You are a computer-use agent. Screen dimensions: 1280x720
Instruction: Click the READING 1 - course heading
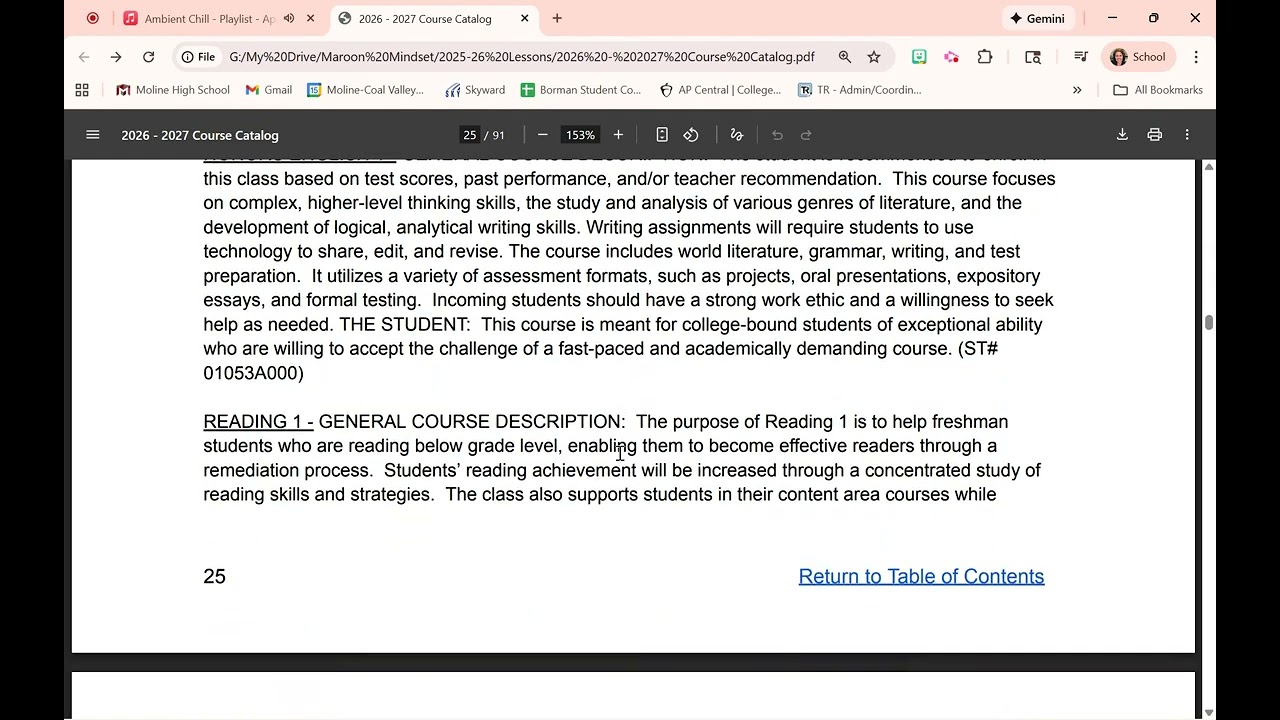pyautogui.click(x=258, y=422)
